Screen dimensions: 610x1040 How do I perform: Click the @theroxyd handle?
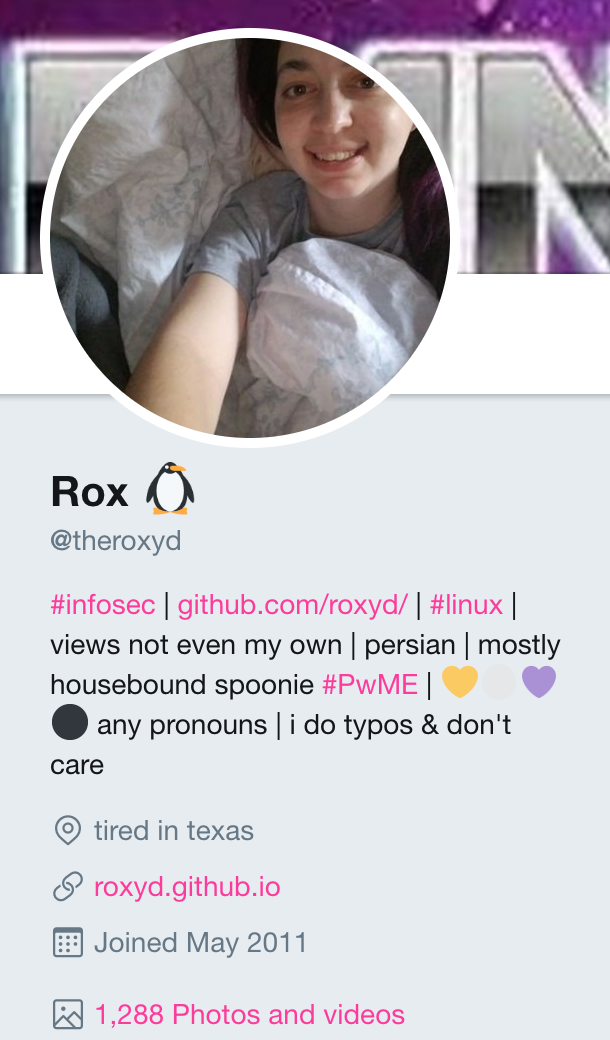pyautogui.click(x=115, y=541)
